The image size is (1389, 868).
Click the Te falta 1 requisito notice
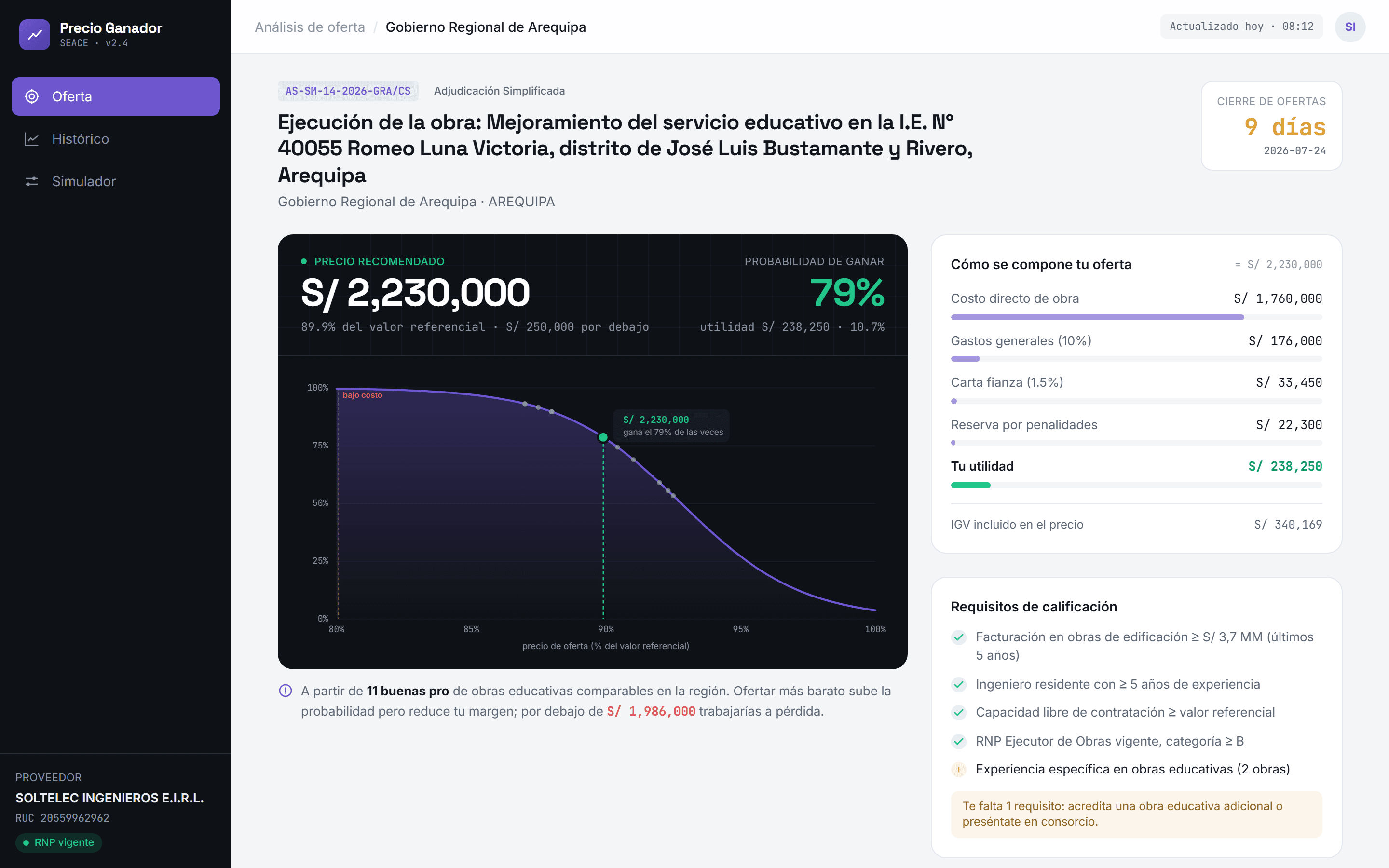[1136, 814]
